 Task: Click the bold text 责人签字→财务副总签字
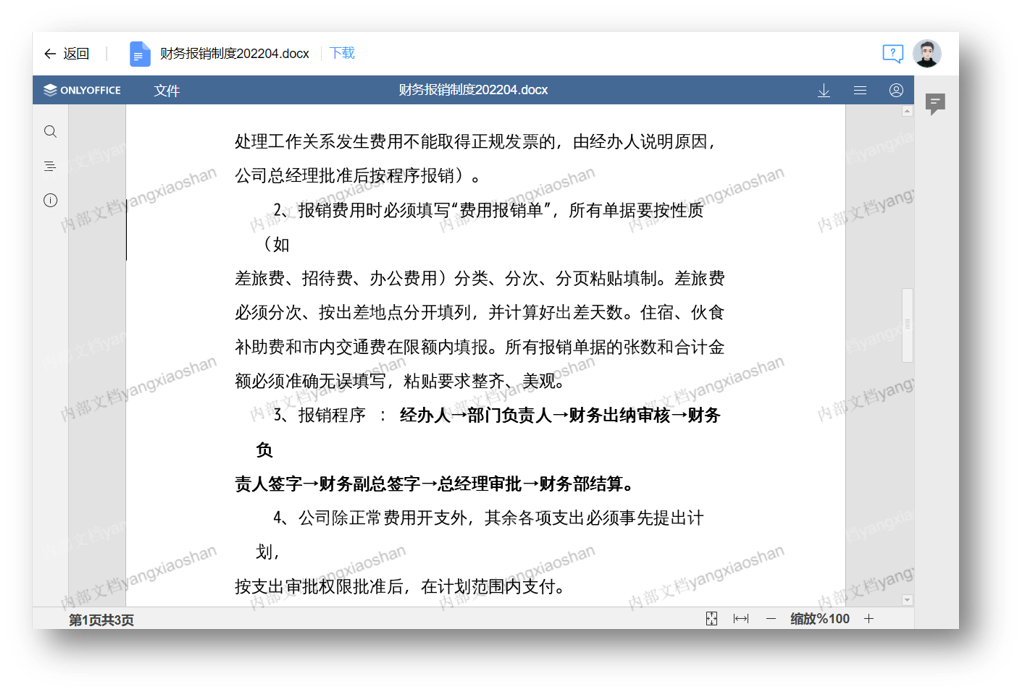(x=327, y=484)
